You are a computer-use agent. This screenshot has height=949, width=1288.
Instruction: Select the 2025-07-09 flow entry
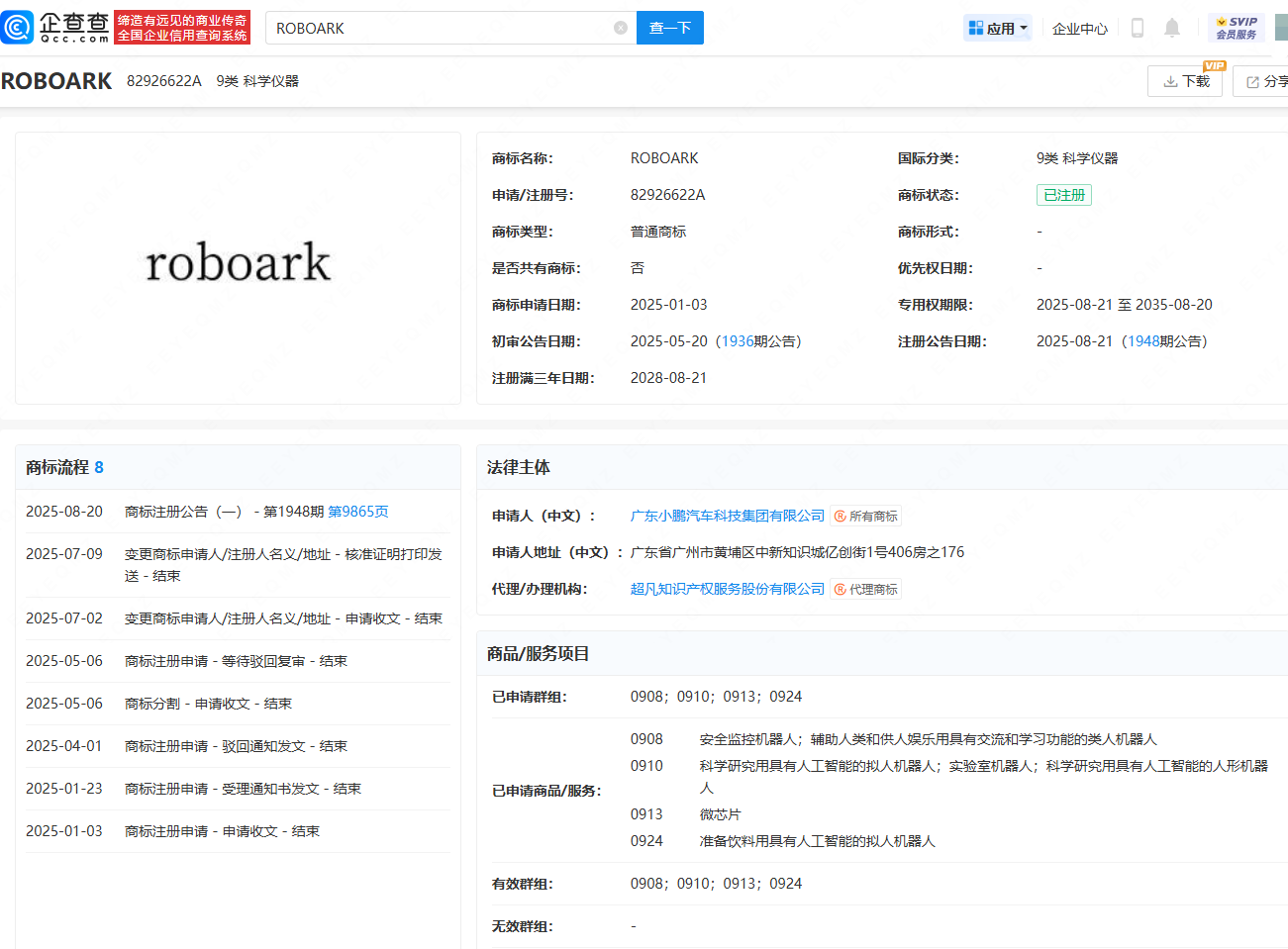pyautogui.click(x=238, y=565)
